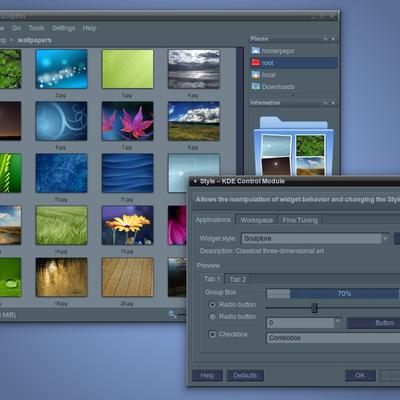Image resolution: width=400 pixels, height=400 pixels.
Task: Click the spin box field showing 0
Action: [x=300, y=323]
